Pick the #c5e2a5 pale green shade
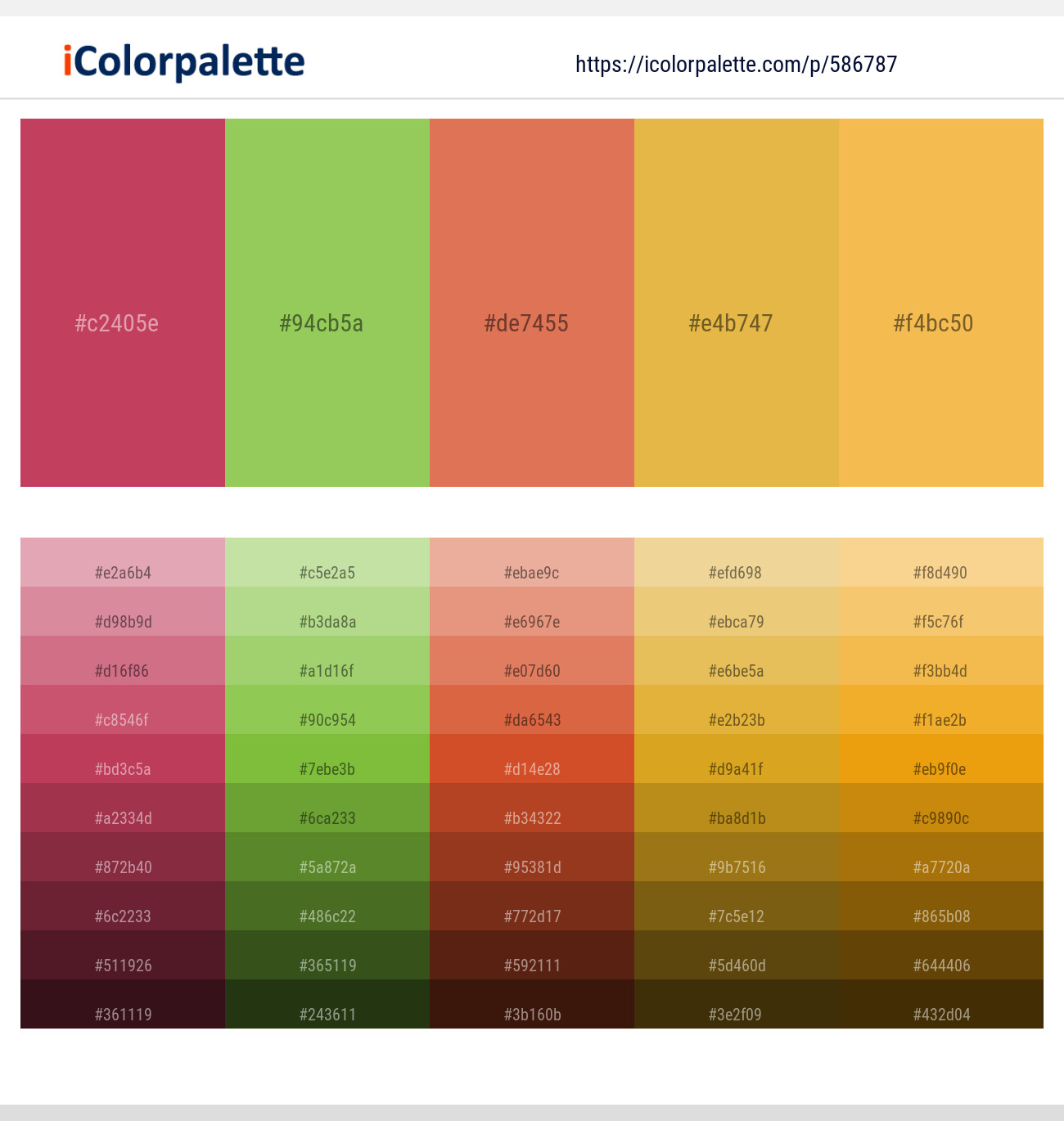This screenshot has height=1121, width=1064. click(327, 573)
